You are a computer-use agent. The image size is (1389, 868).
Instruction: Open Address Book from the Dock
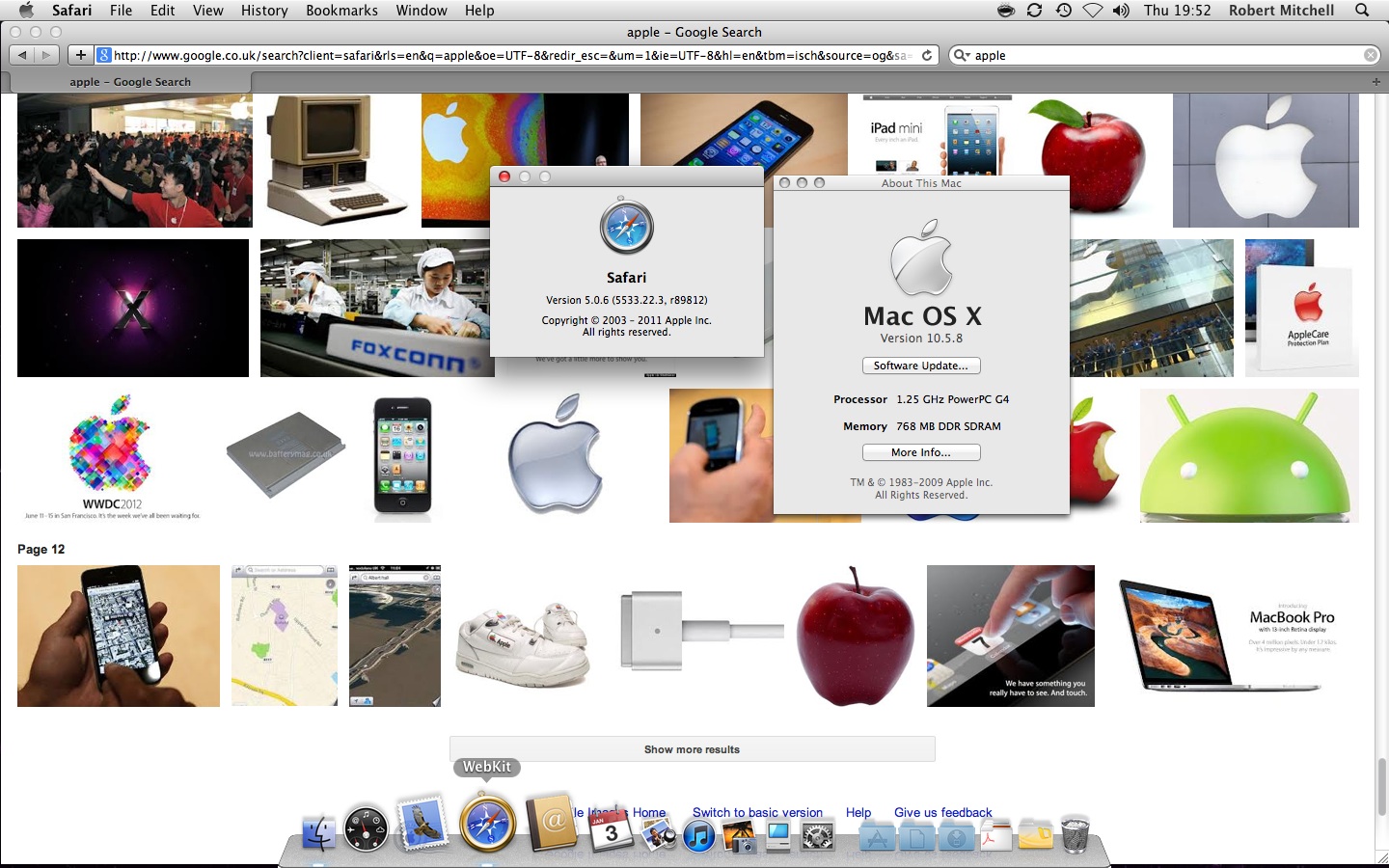click(x=551, y=824)
